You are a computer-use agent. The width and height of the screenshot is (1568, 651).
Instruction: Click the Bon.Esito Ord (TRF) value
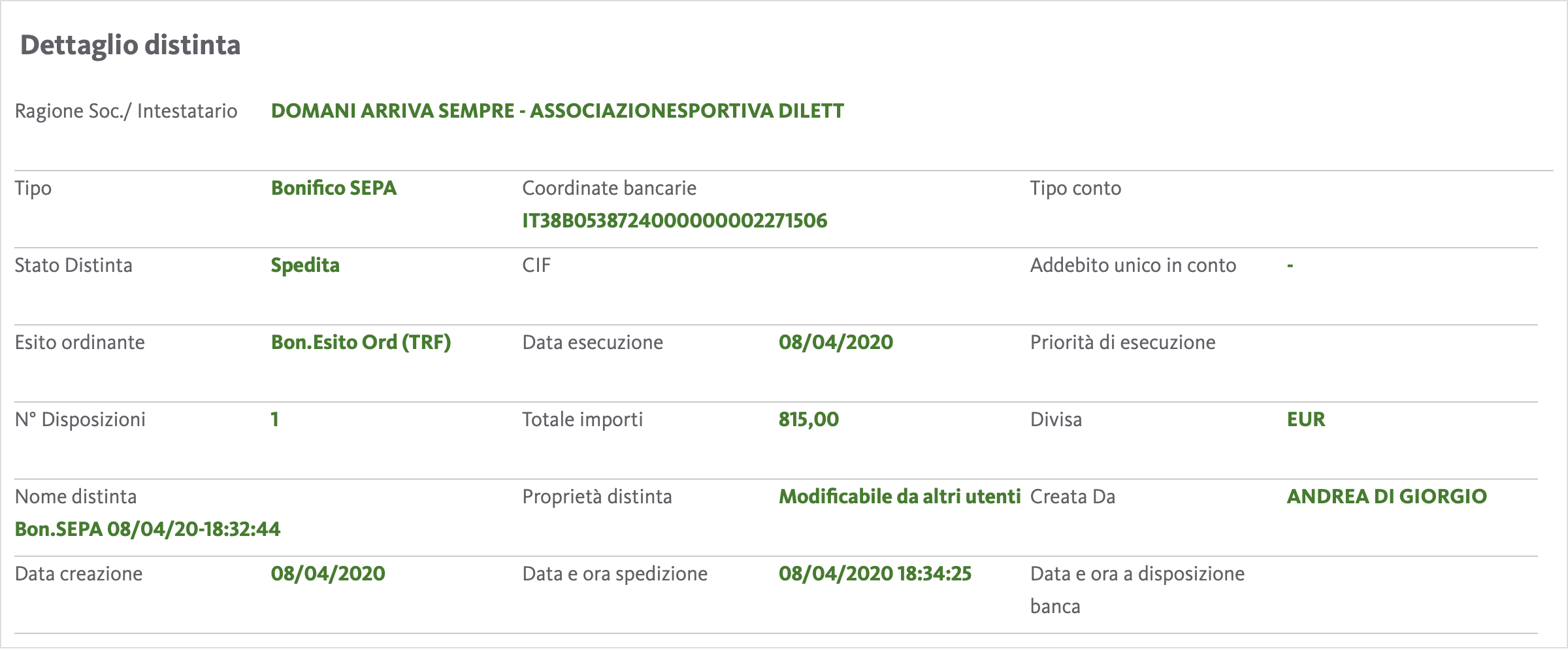(361, 342)
